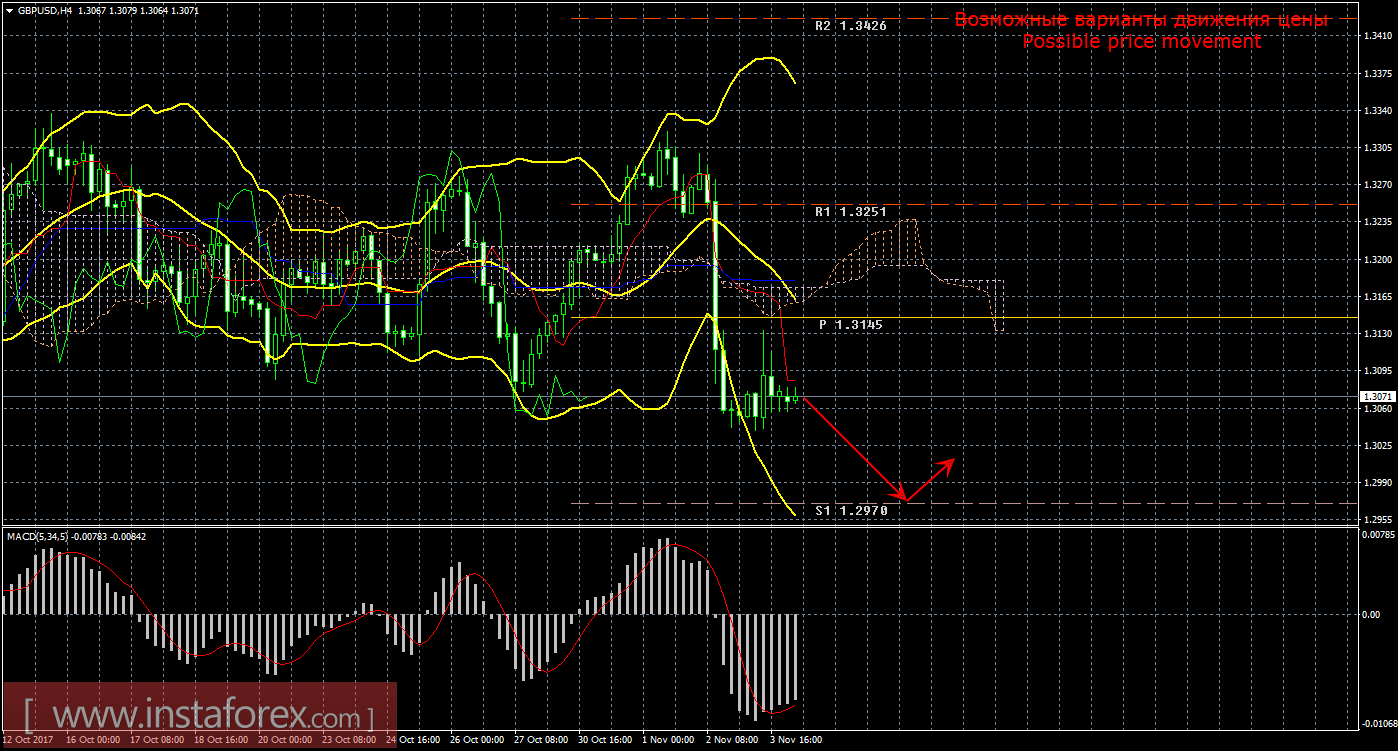The width and height of the screenshot is (1398, 751).
Task: Click the 1.3067 open price in the header
Action: pyautogui.click(x=90, y=10)
